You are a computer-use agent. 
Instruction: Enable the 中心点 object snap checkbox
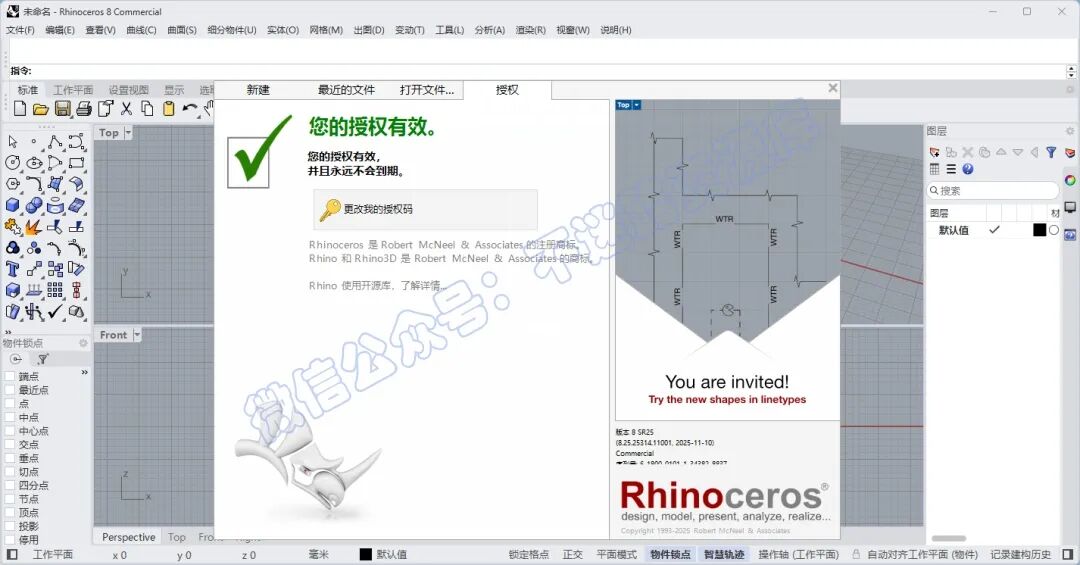pos(10,431)
